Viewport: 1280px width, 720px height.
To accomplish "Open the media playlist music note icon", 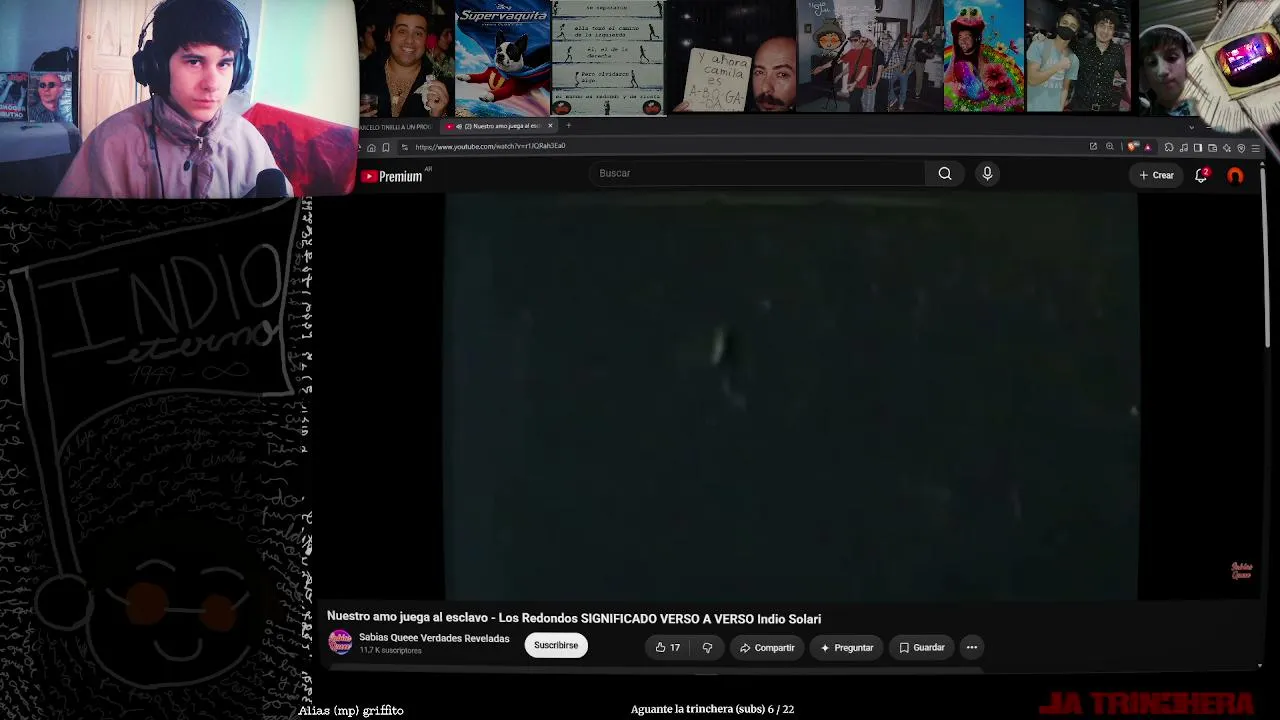I will pyautogui.click(x=1184, y=147).
